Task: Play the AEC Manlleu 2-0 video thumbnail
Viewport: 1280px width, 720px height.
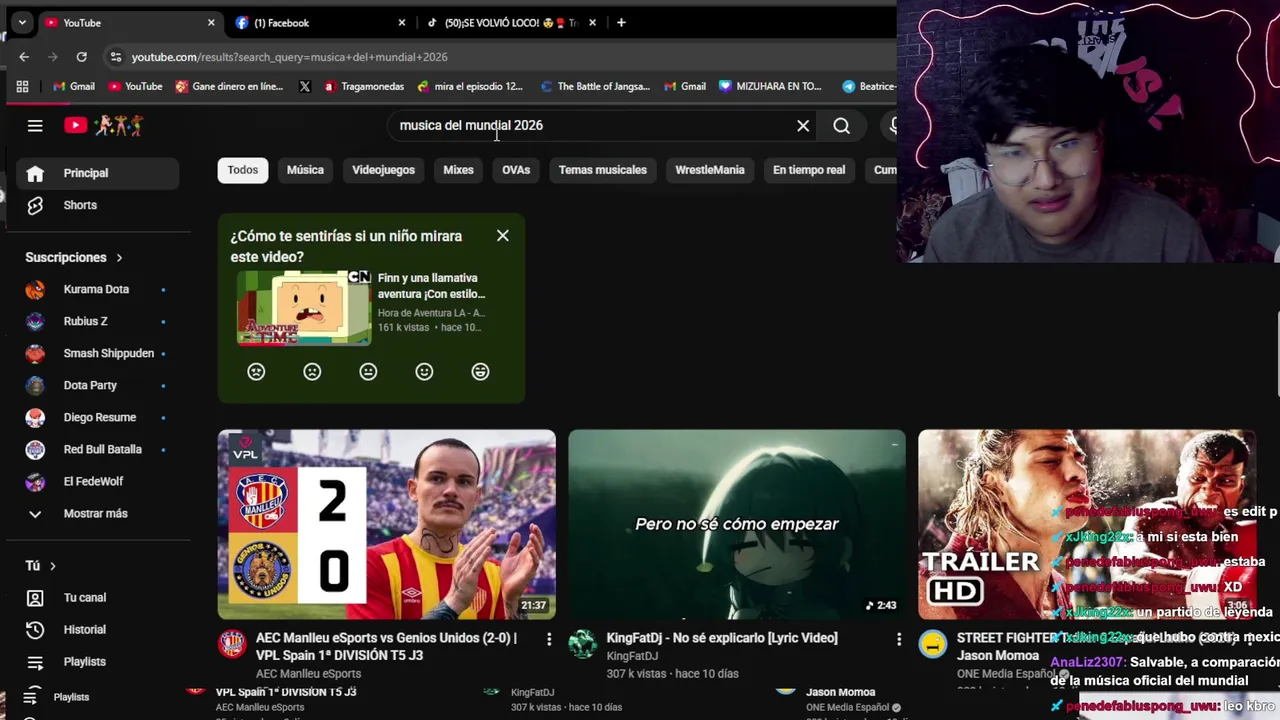Action: click(387, 524)
